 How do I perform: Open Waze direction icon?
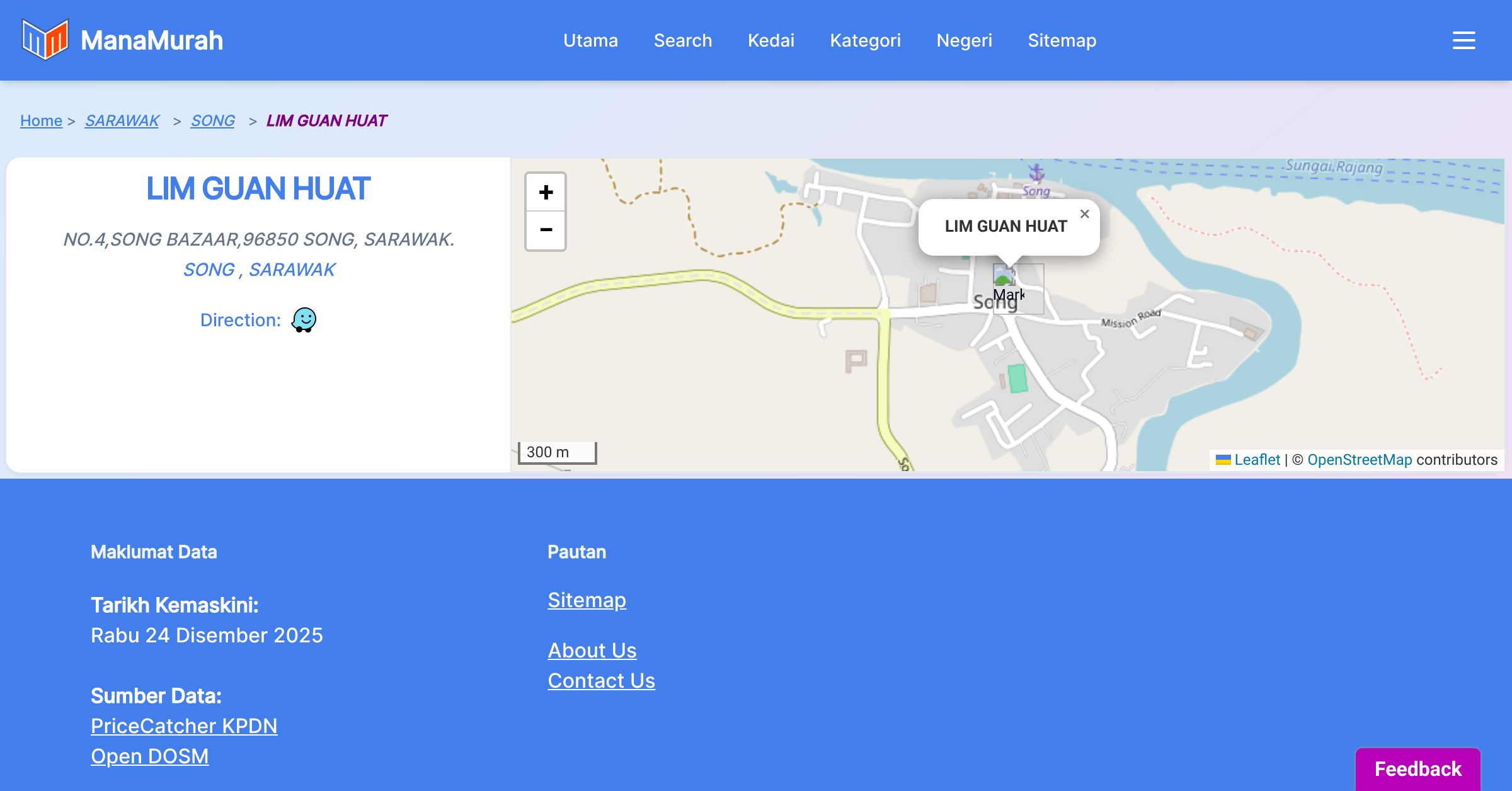coord(304,320)
